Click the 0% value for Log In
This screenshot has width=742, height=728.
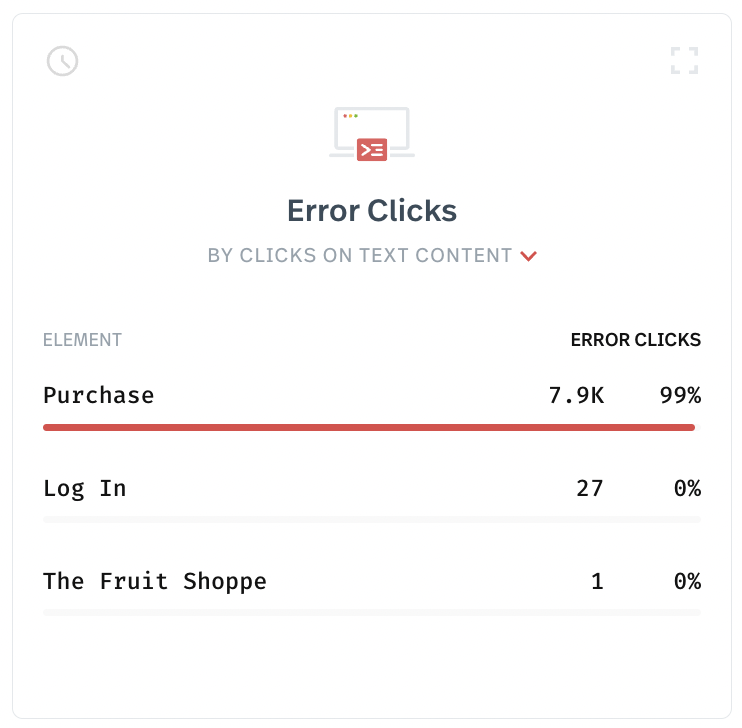coord(688,488)
